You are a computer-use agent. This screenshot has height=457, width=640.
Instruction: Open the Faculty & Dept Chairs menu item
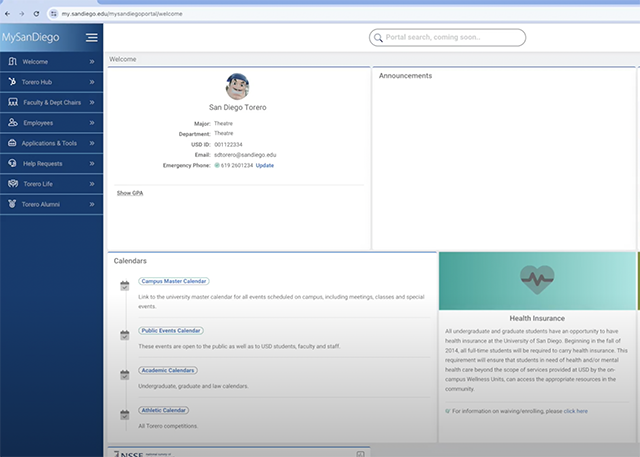click(51, 102)
